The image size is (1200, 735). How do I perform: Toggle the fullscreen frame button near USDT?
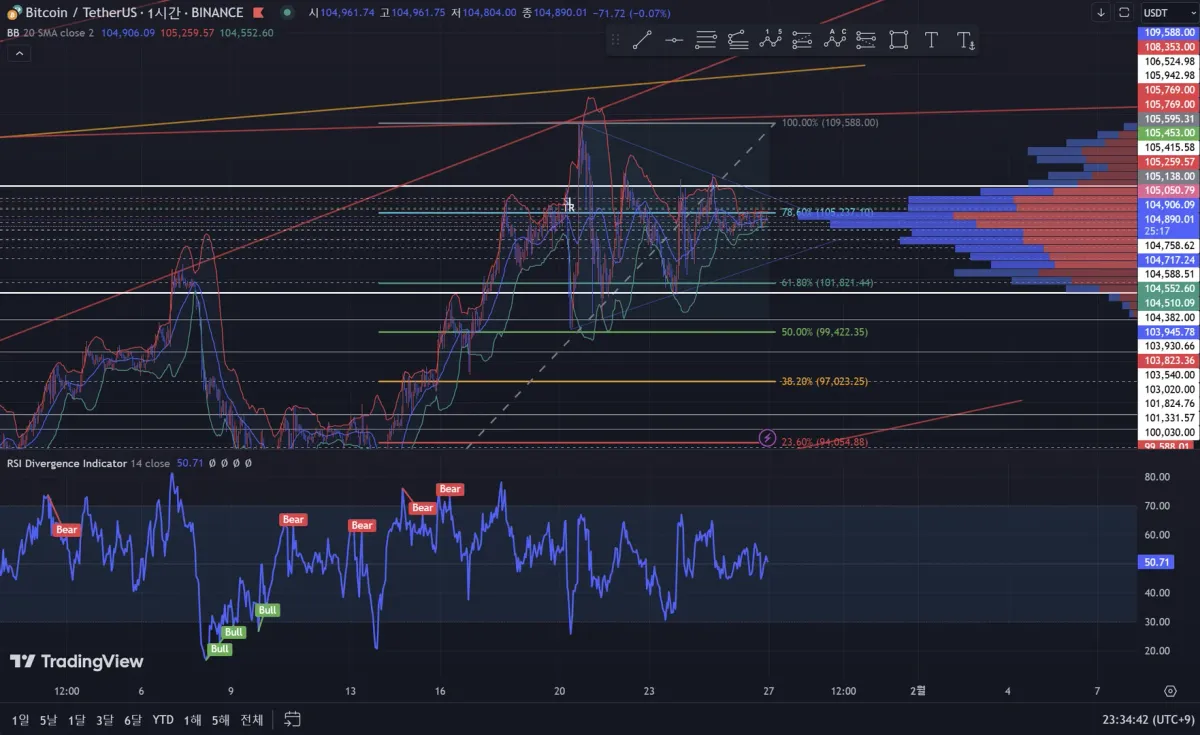pos(1124,12)
